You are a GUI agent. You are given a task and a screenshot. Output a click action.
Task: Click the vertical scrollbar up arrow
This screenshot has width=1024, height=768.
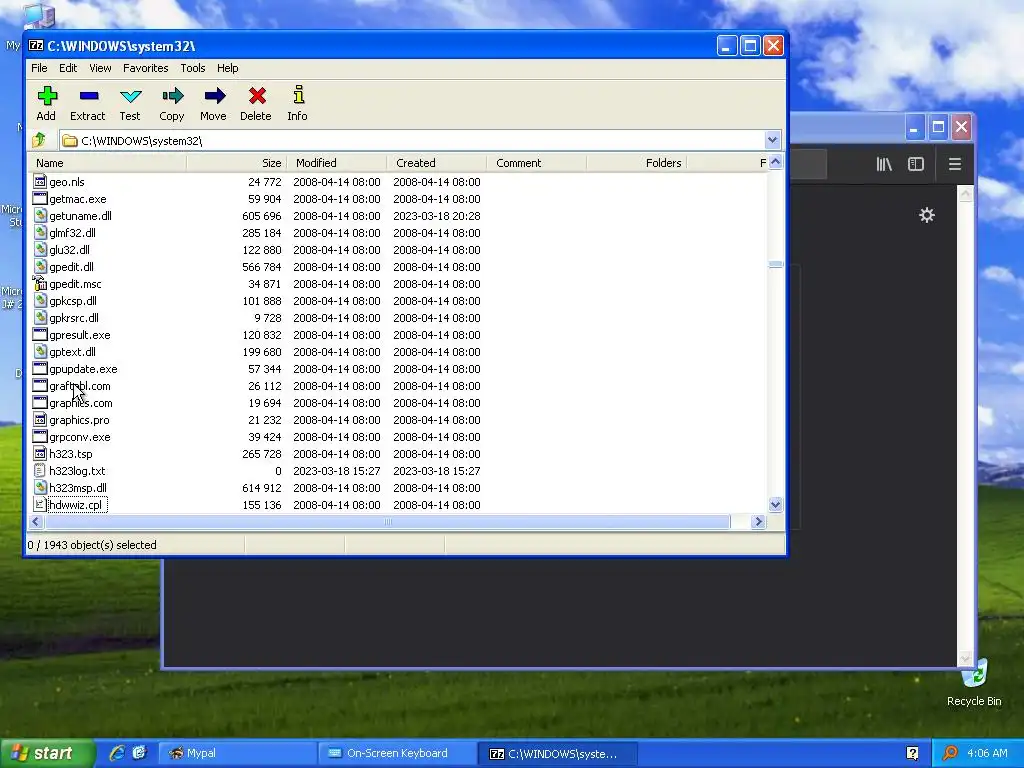[775, 162]
